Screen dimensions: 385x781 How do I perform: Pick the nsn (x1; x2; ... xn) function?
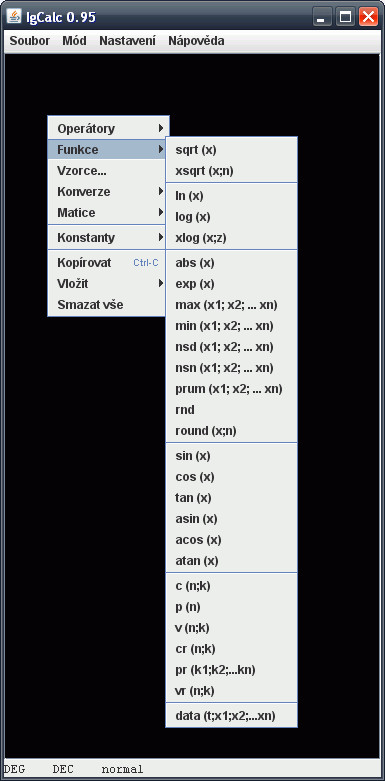[x=232, y=368]
